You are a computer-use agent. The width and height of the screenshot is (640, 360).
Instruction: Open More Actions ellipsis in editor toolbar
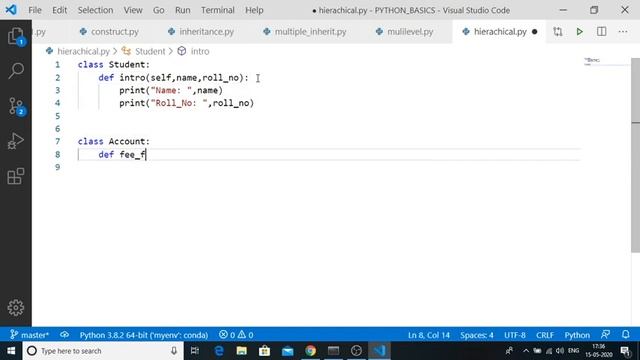click(x=623, y=31)
